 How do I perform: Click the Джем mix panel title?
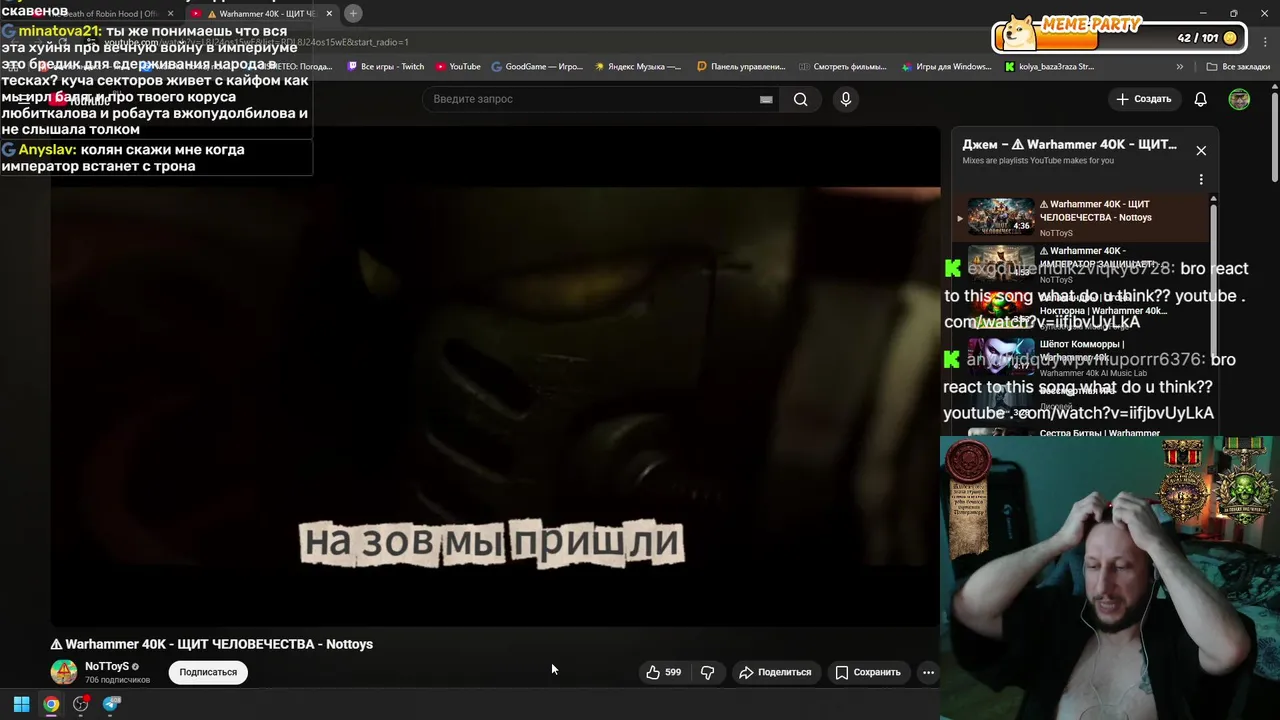(x=1069, y=144)
